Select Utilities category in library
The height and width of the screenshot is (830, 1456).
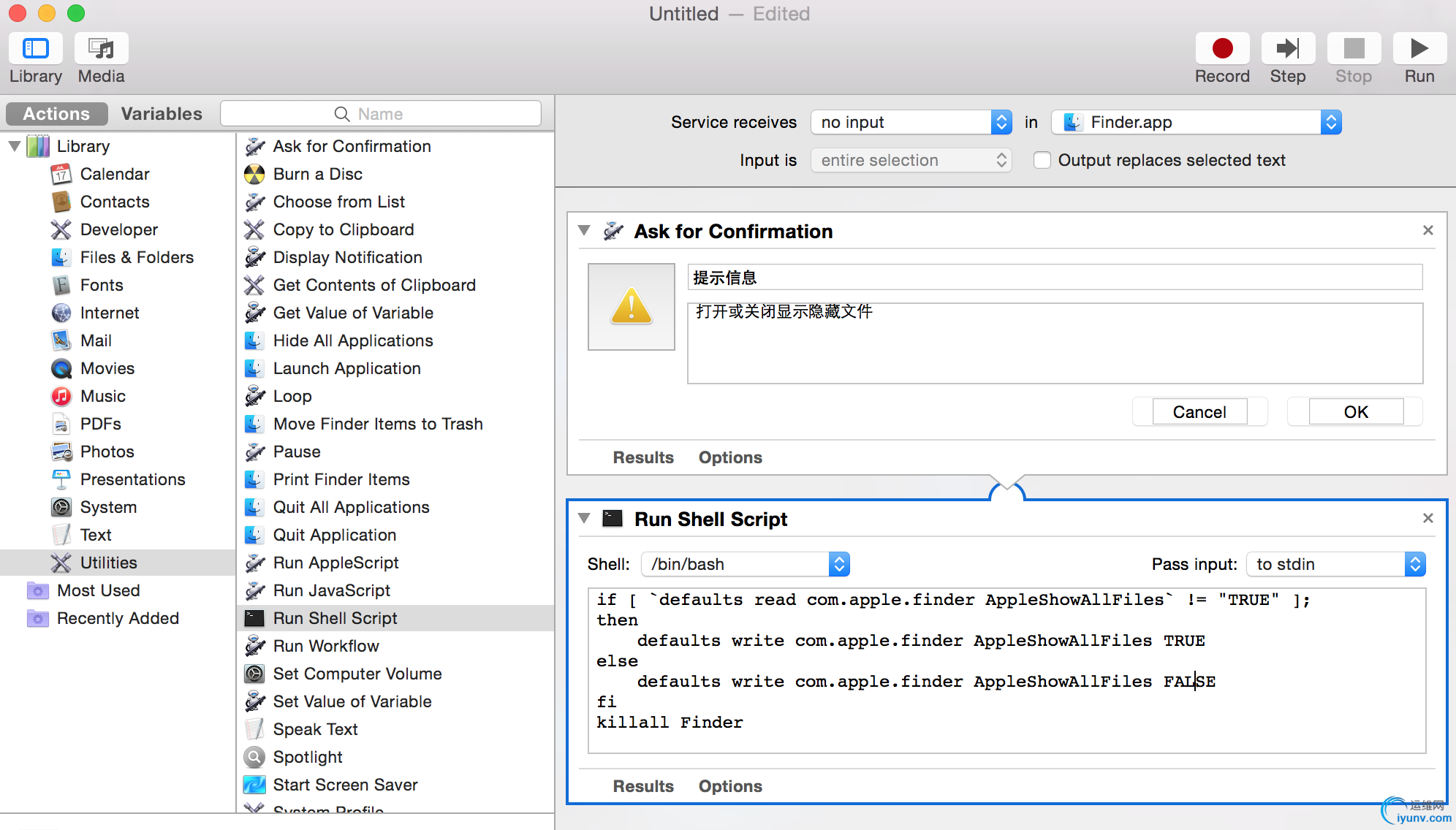(x=108, y=563)
